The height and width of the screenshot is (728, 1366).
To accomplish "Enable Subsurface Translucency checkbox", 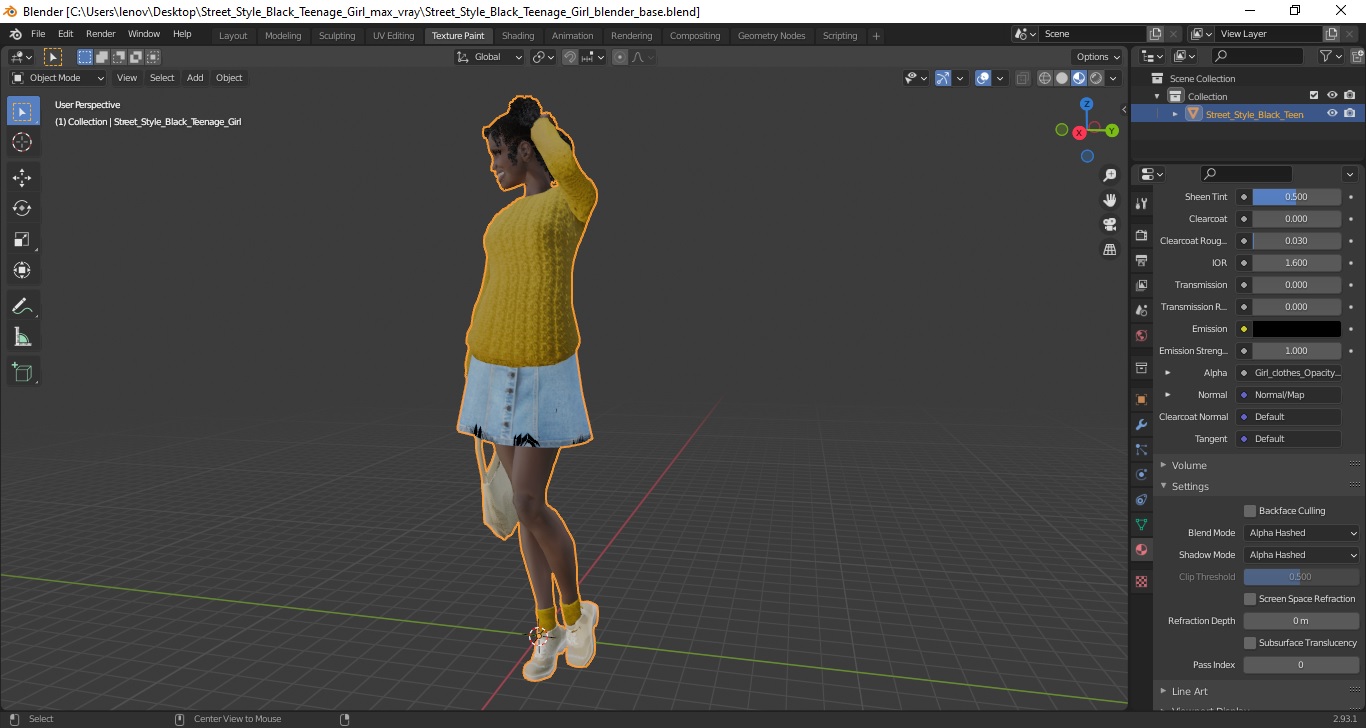I will tap(1250, 643).
